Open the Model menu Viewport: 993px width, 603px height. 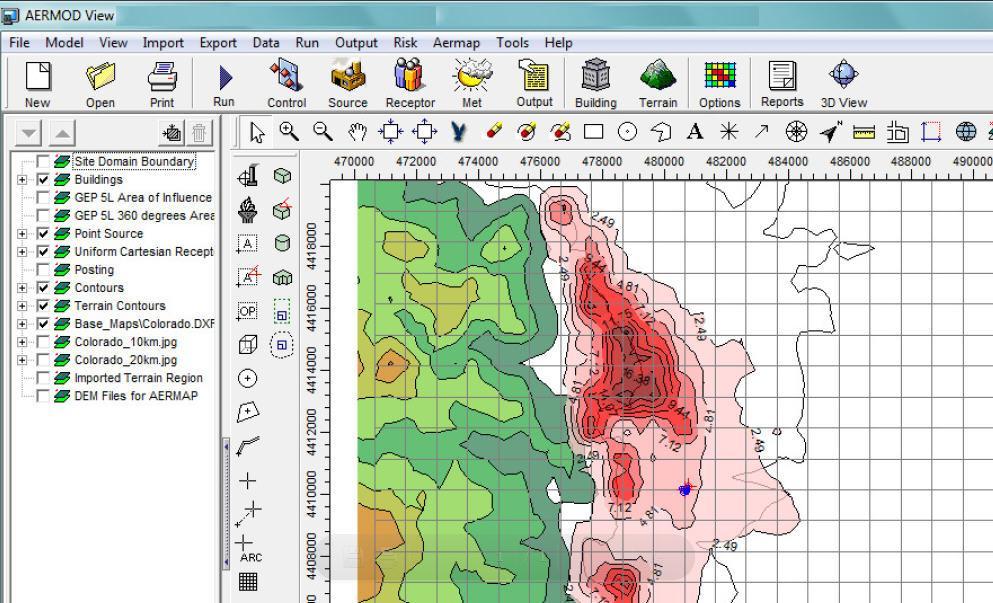click(64, 42)
